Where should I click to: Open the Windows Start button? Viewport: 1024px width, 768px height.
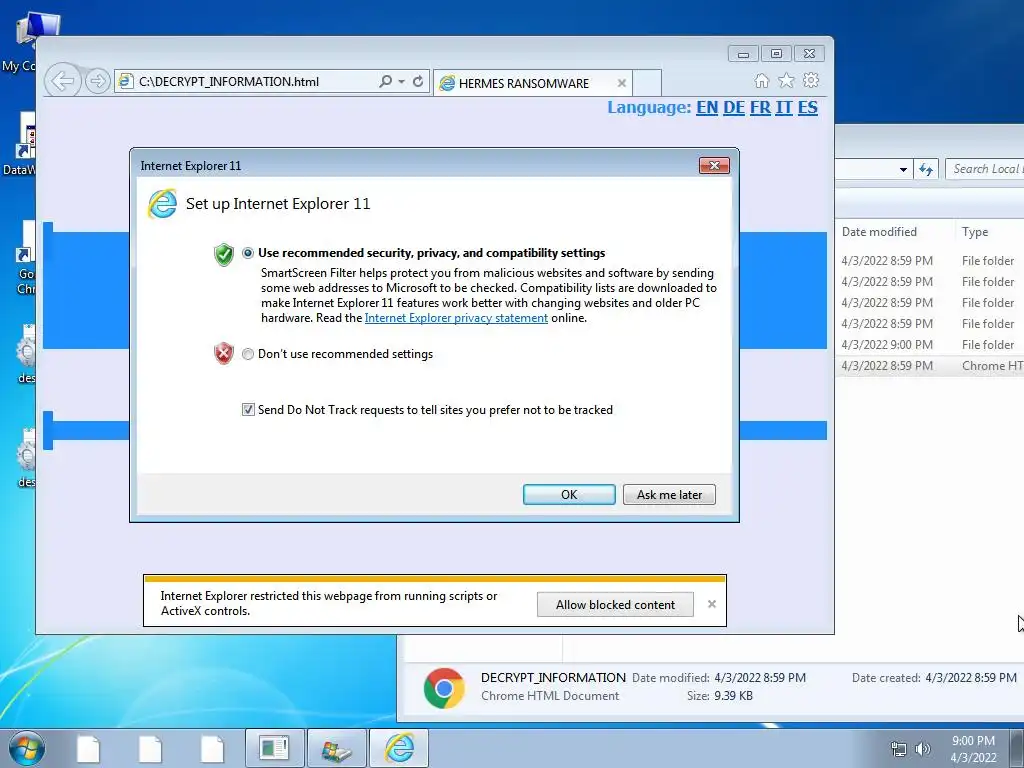[27, 748]
